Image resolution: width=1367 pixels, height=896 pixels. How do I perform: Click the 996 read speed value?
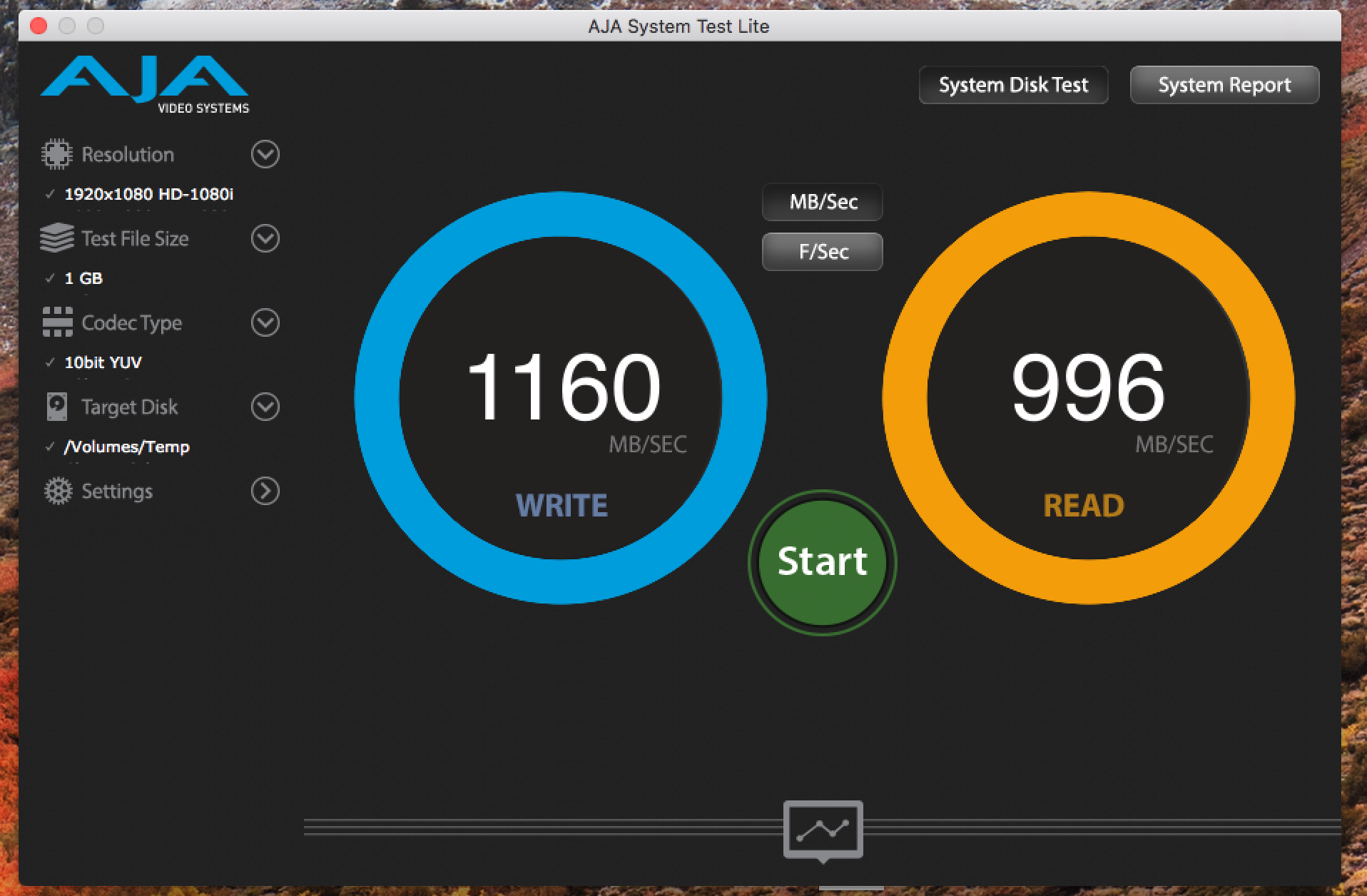pos(1088,386)
